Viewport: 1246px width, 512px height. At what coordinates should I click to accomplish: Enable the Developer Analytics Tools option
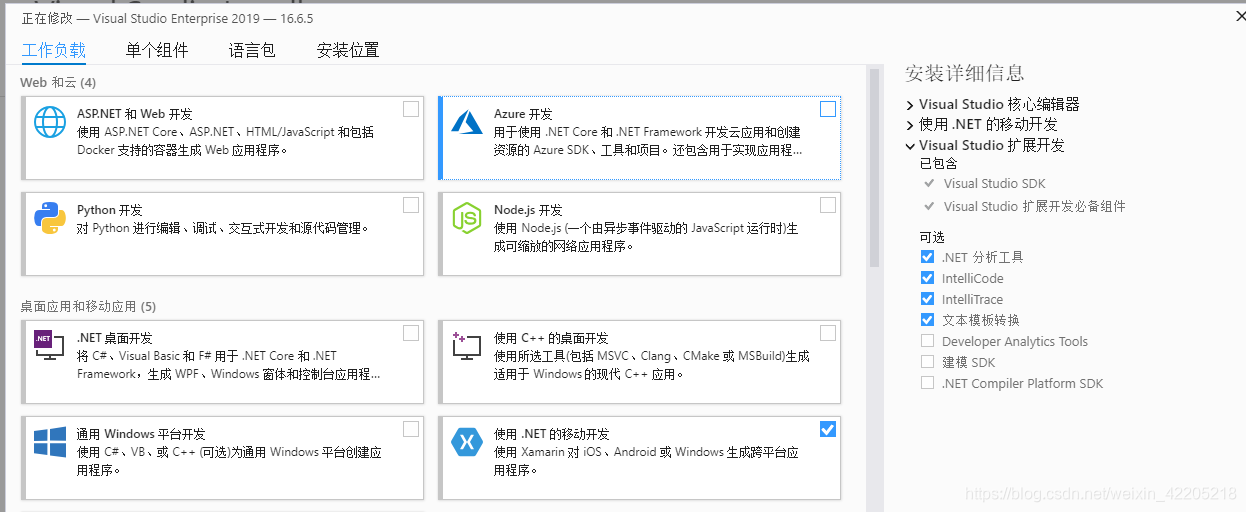coord(927,341)
